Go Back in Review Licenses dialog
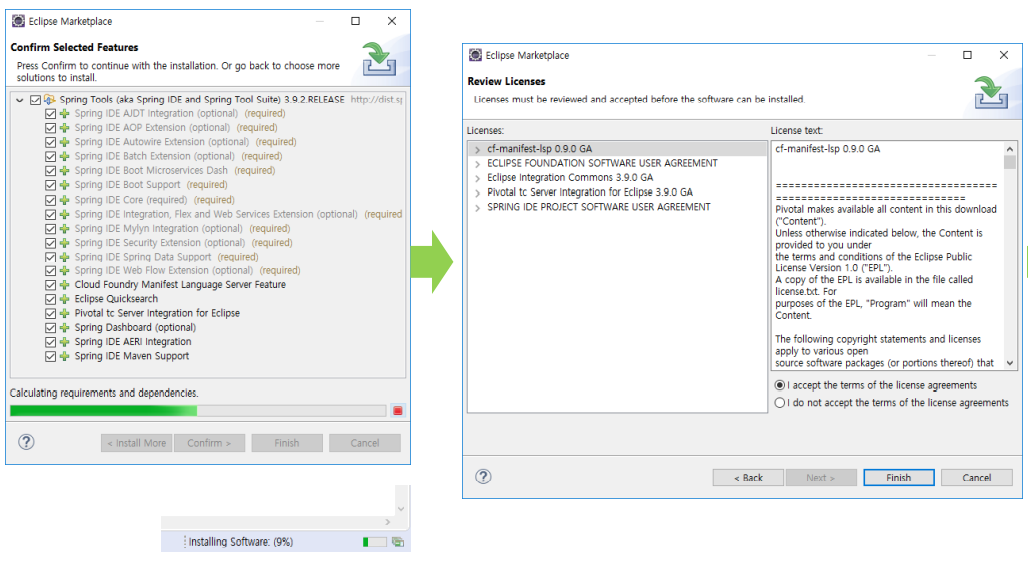The image size is (1028, 563). click(x=748, y=478)
